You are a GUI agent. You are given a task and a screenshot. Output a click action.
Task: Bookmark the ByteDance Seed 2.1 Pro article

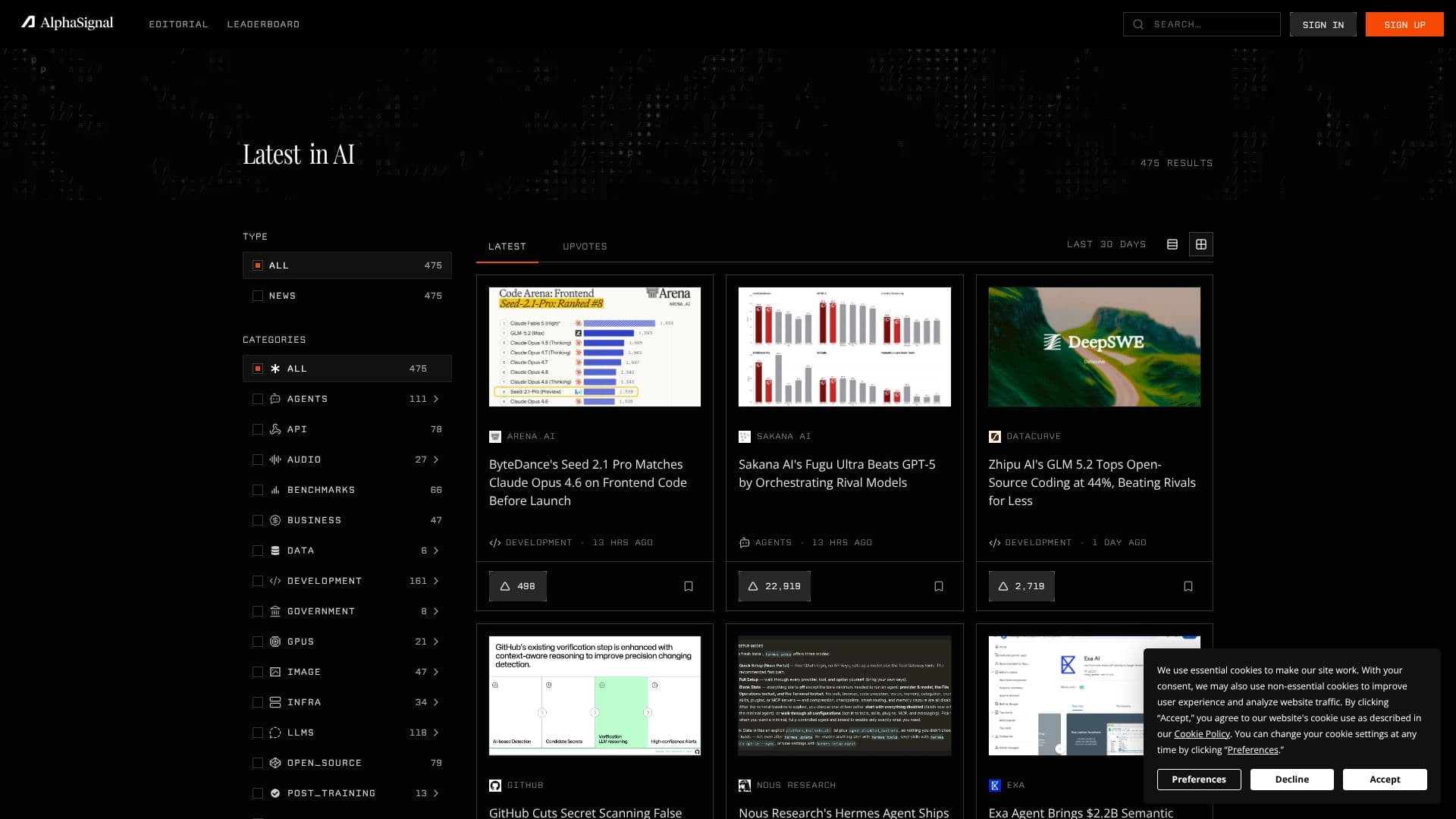pyautogui.click(x=689, y=586)
